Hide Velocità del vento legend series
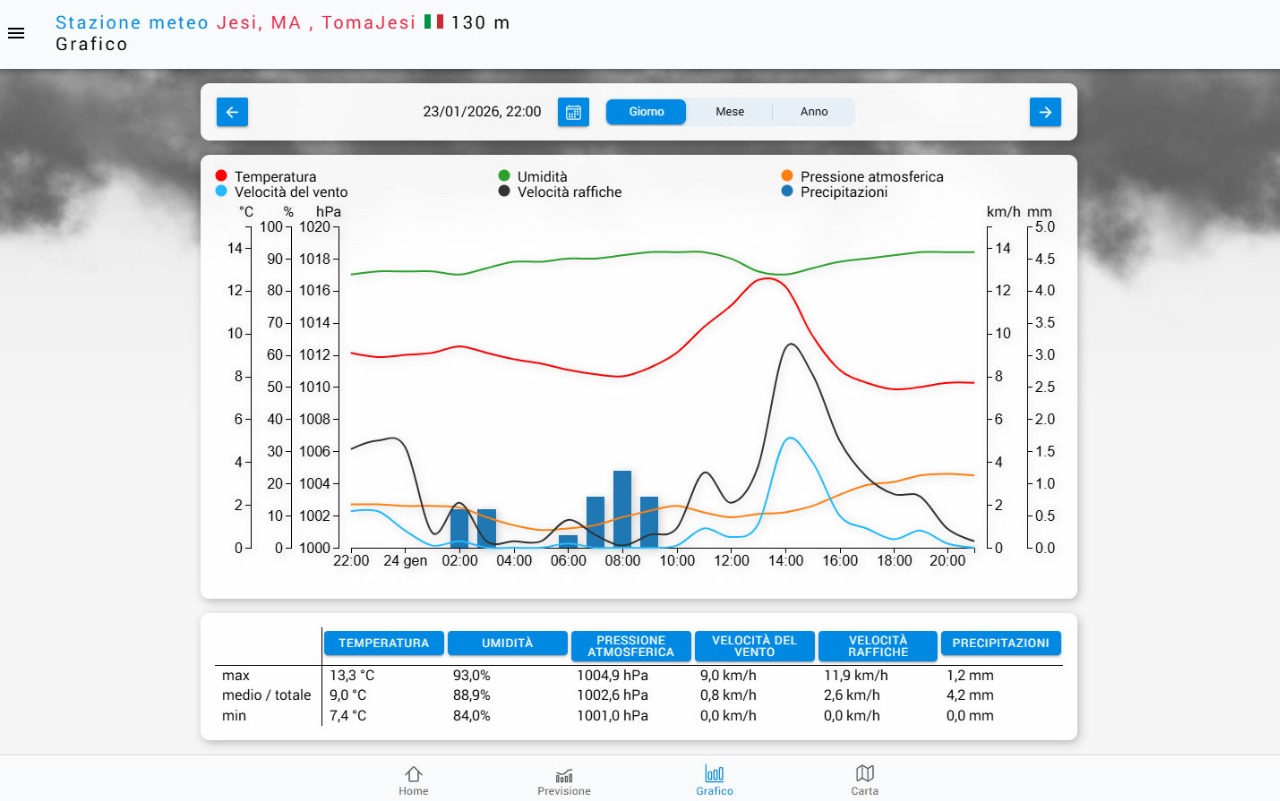Screen dimensions: 1280x801 coord(281,192)
